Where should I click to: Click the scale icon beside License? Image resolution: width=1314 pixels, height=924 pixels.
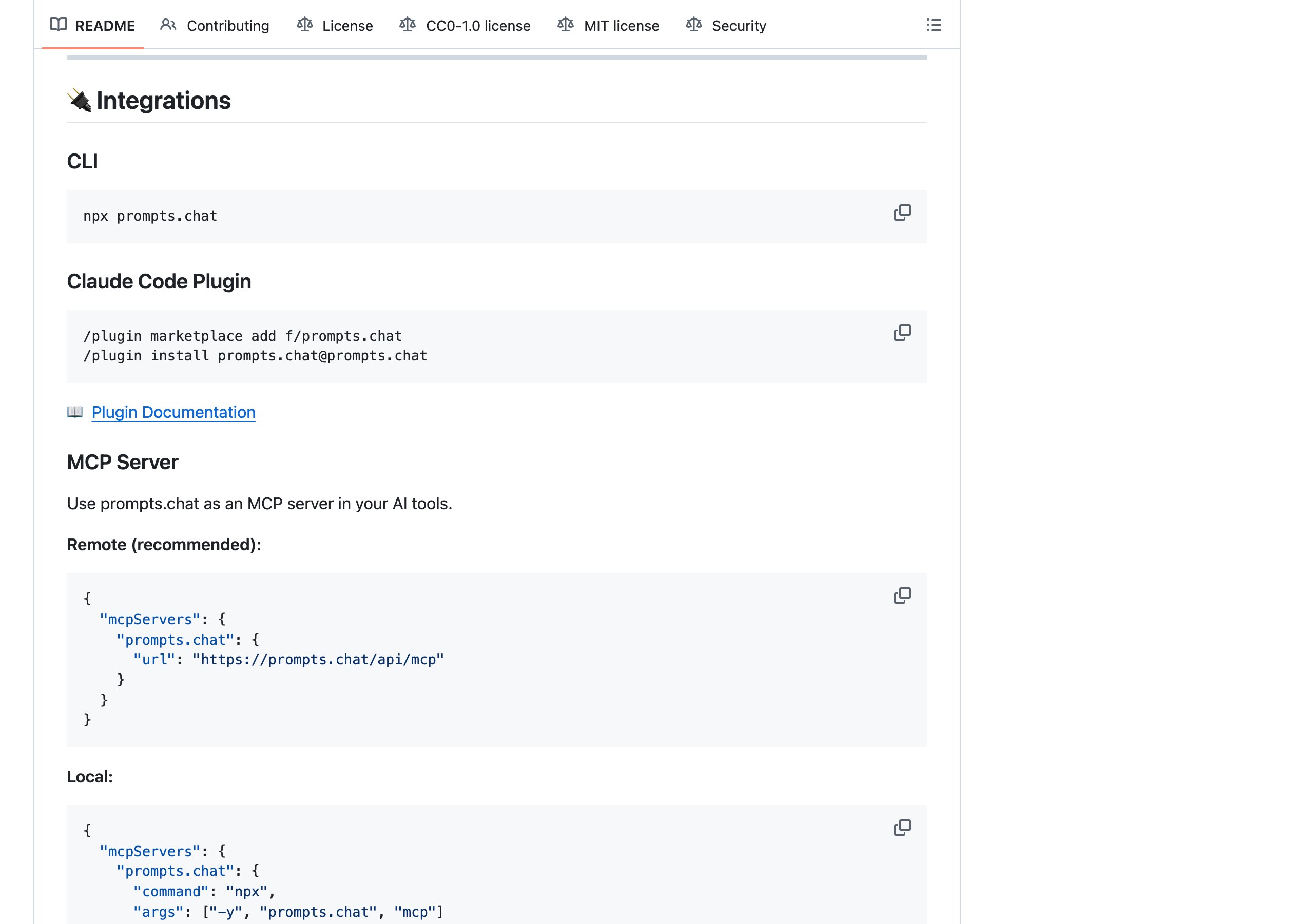(305, 25)
